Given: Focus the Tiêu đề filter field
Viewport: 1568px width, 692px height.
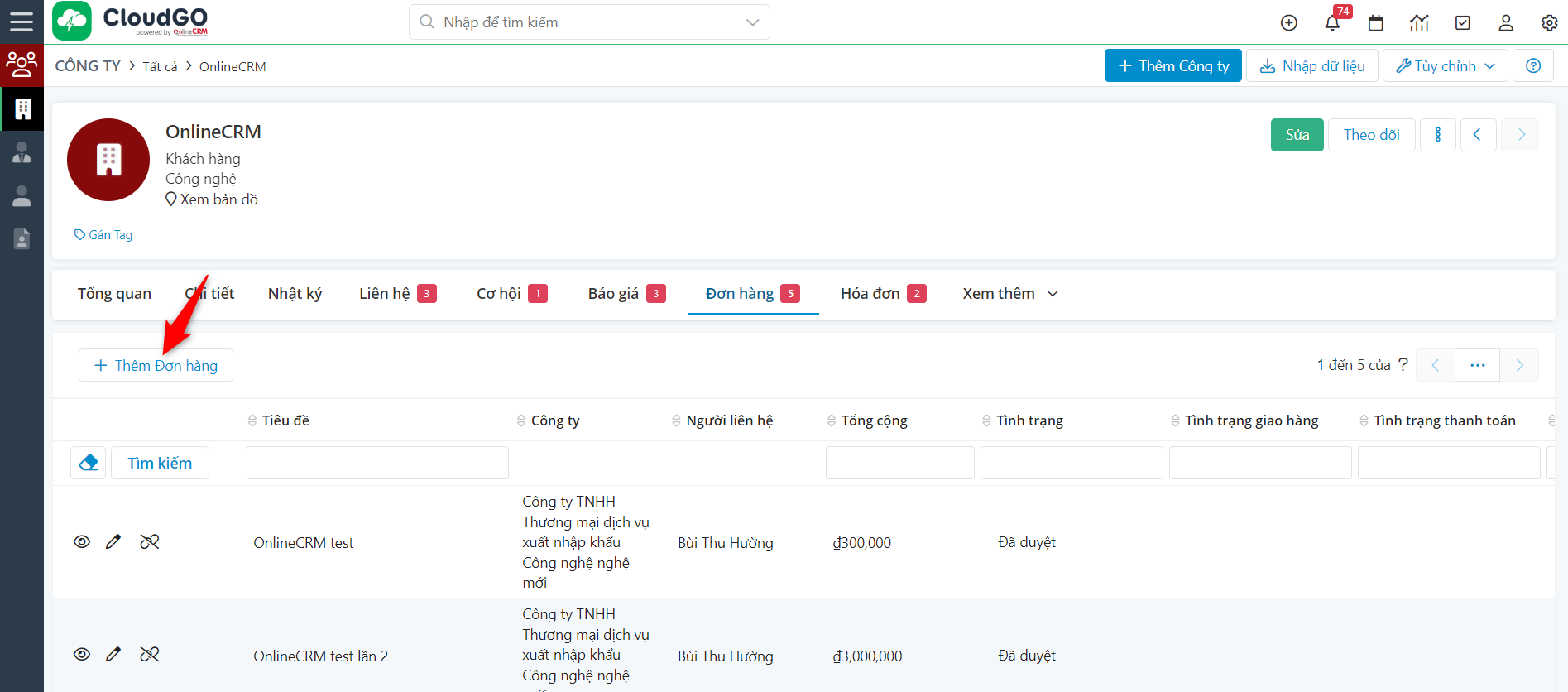Looking at the screenshot, I should [x=377, y=463].
